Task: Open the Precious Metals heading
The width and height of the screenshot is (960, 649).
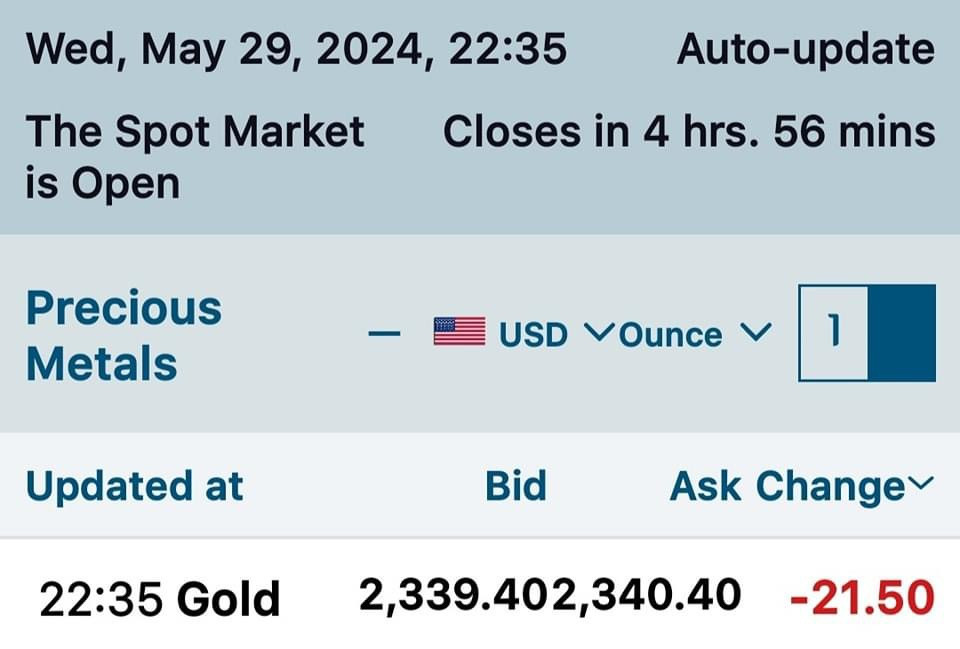Action: (x=123, y=336)
